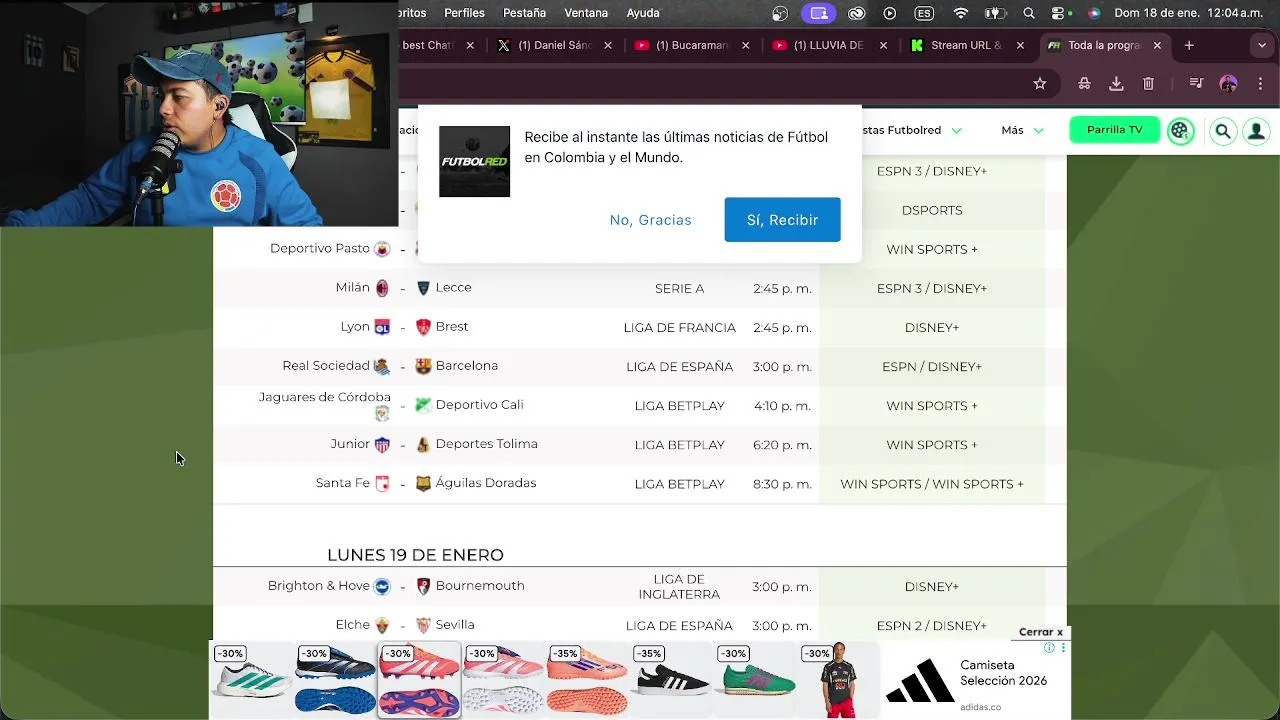1280x720 pixels.
Task: Click the black jersey ad thumbnail
Action: 838,680
